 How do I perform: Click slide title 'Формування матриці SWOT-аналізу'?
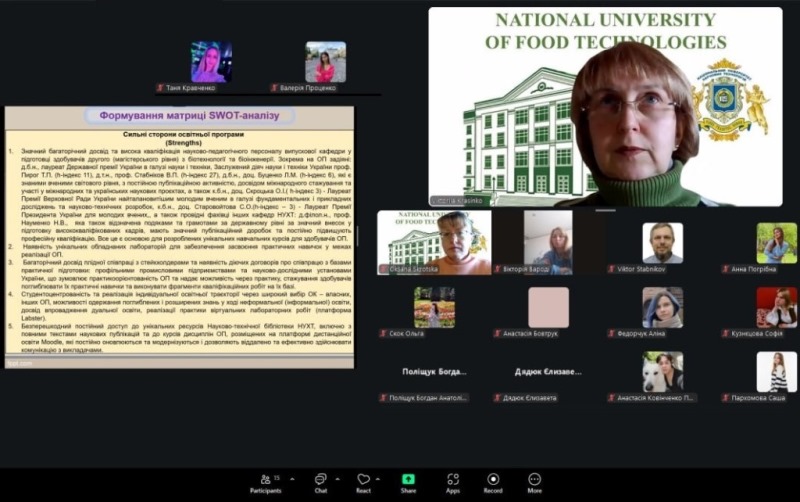tap(189, 115)
